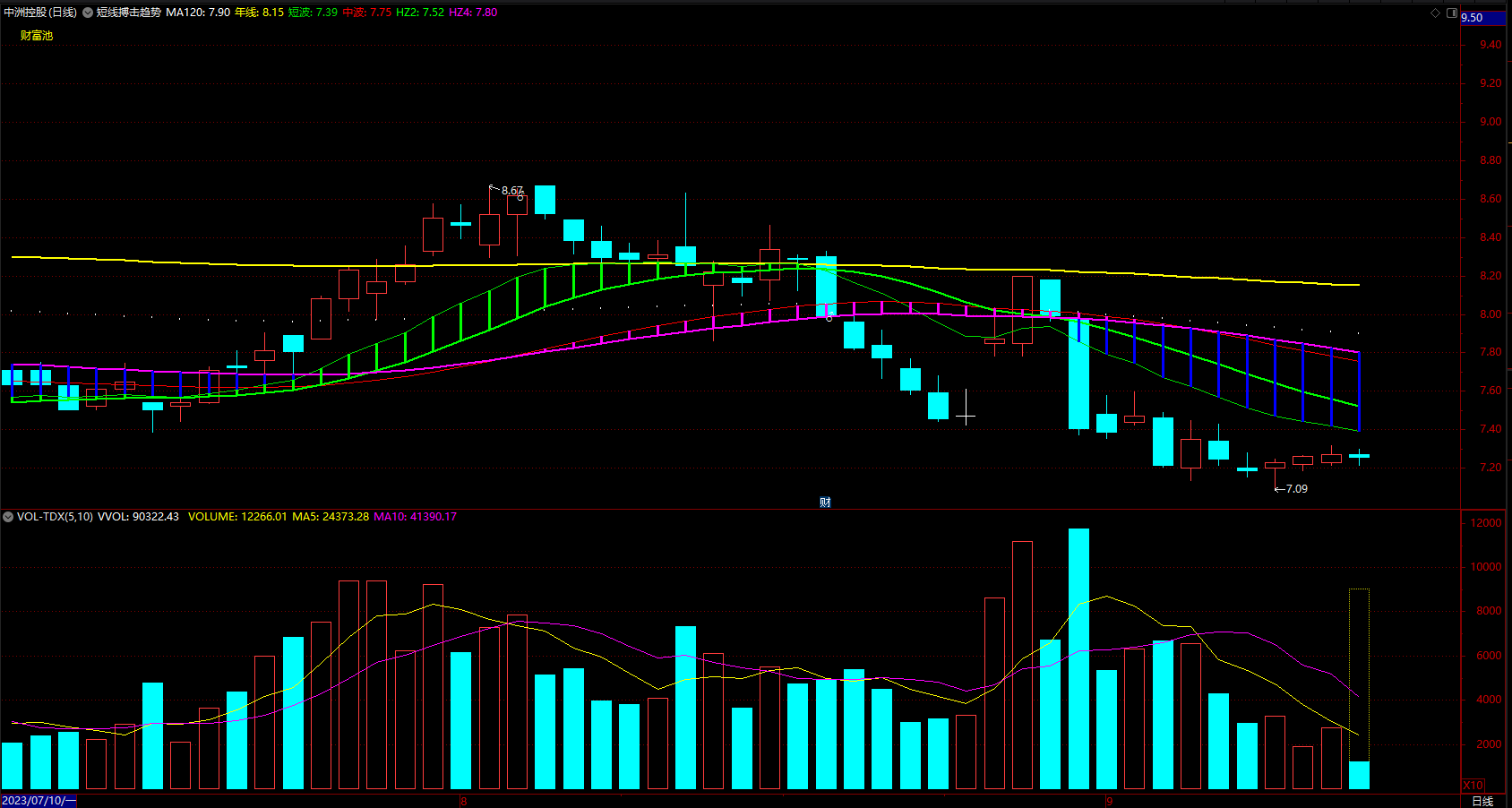The height and width of the screenshot is (808, 1512).
Task: Select the latest cyan candlestick
Action: 1359,456
